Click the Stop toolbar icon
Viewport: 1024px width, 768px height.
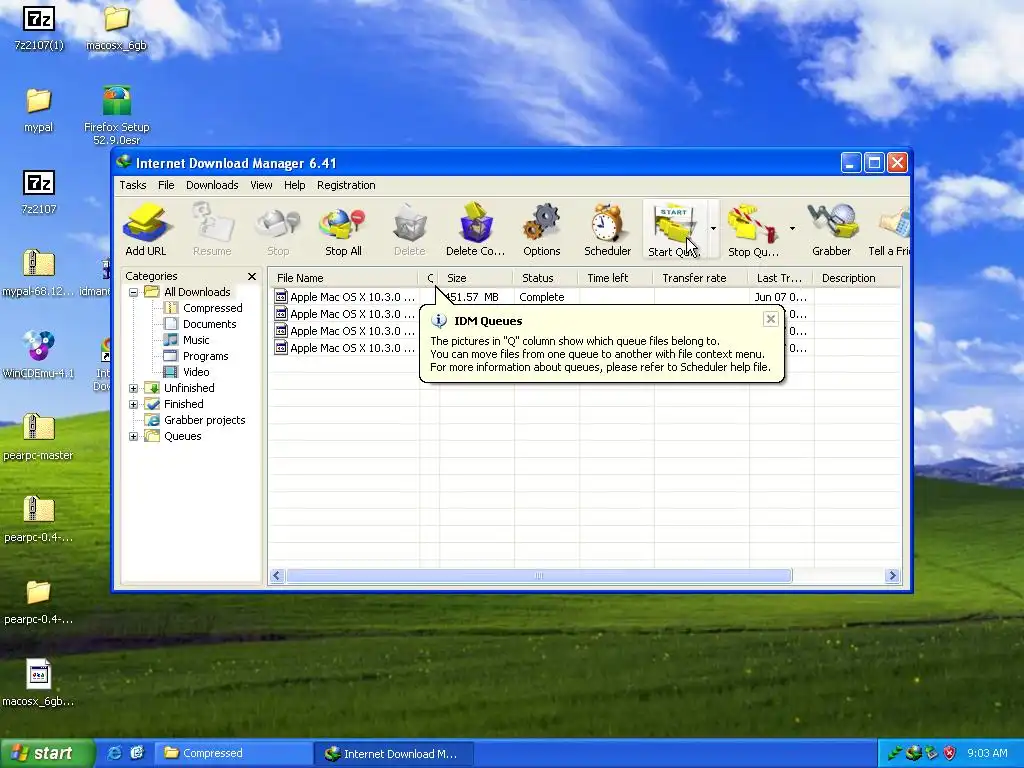pyautogui.click(x=278, y=229)
